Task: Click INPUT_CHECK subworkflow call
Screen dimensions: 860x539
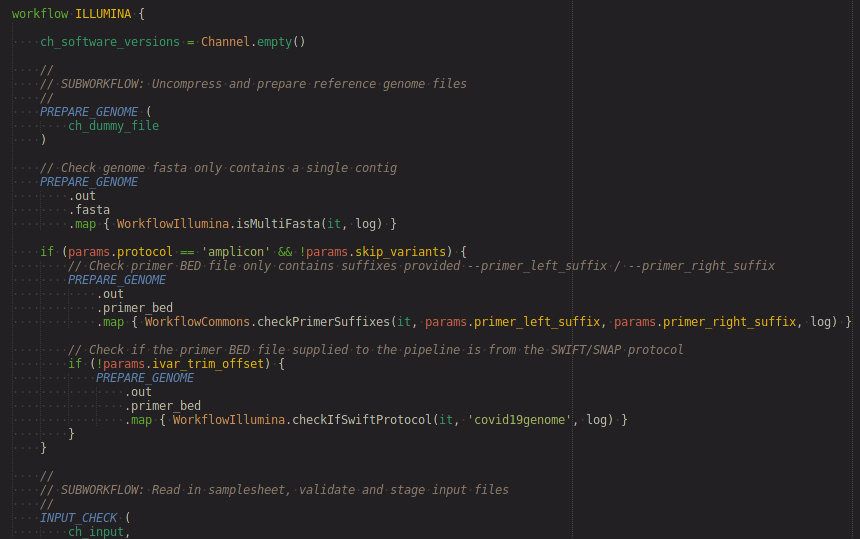Action: [x=78, y=518]
